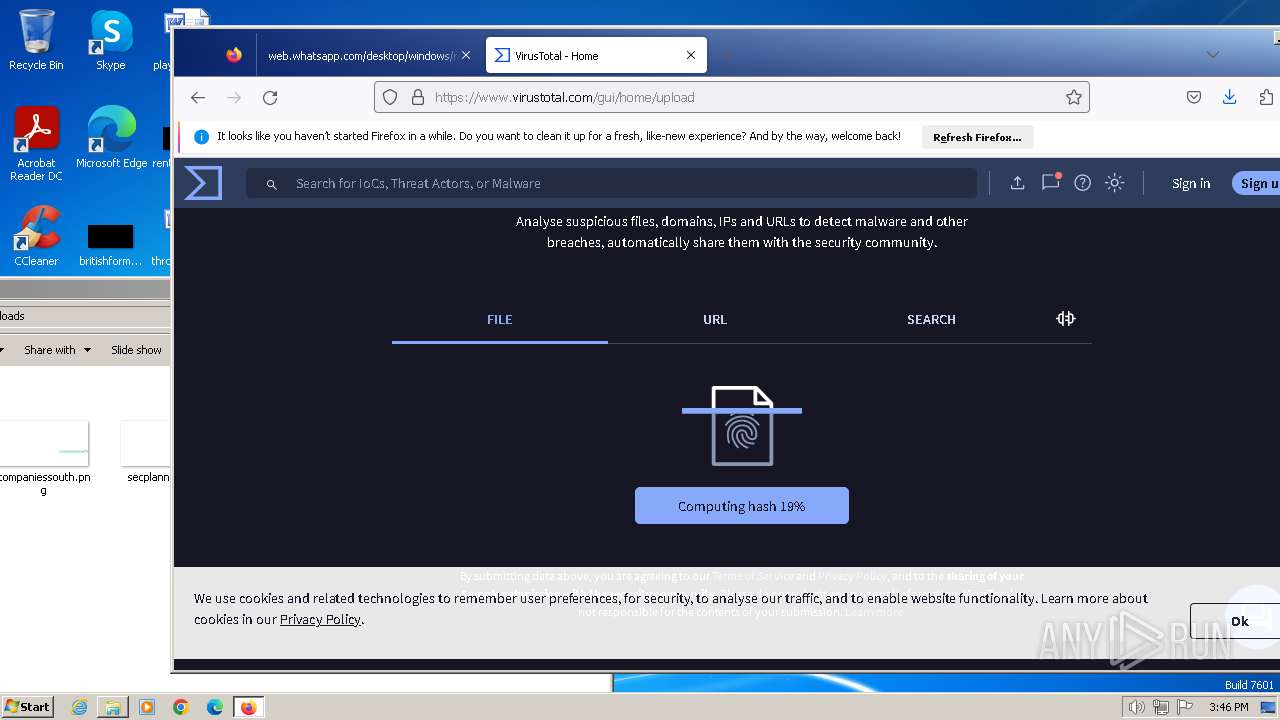This screenshot has width=1280, height=720.
Task: Open Microsoft Edge desktop shortcut
Action: (x=111, y=138)
